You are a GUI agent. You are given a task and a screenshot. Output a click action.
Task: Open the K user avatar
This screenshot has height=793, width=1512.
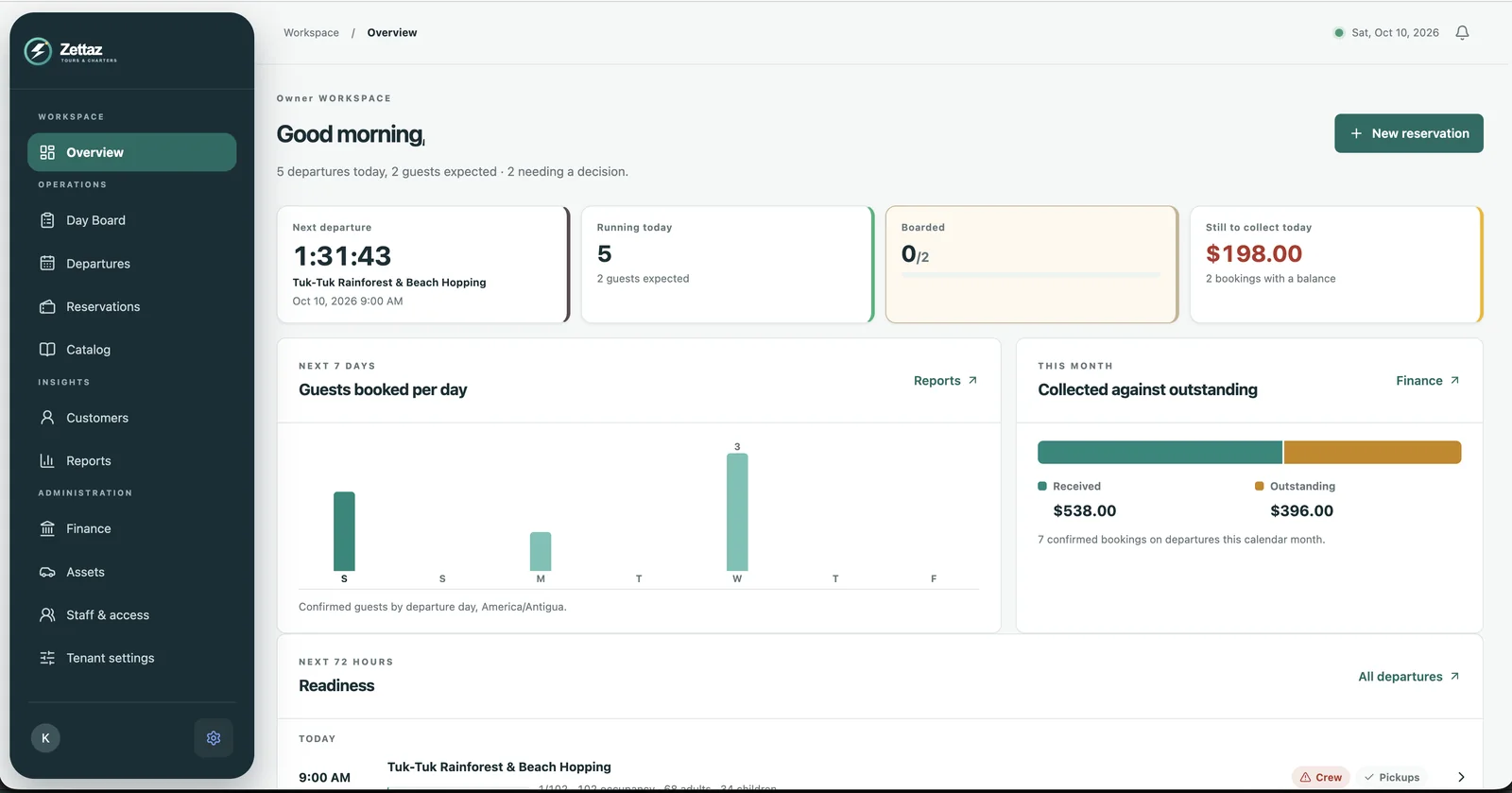point(45,738)
